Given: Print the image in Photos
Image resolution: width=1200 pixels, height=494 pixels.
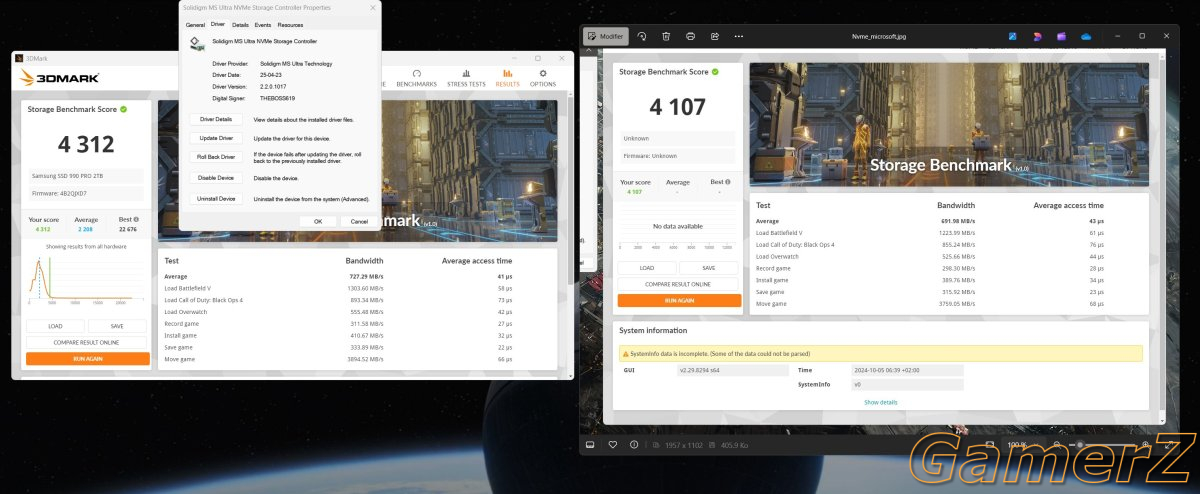Looking at the screenshot, I should [x=690, y=36].
